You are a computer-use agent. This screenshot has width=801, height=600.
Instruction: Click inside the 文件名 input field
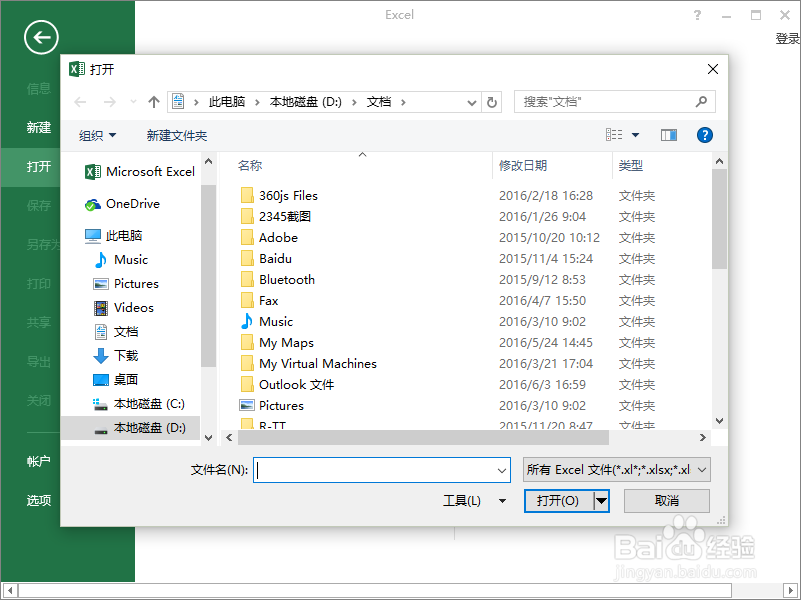[x=380, y=469]
